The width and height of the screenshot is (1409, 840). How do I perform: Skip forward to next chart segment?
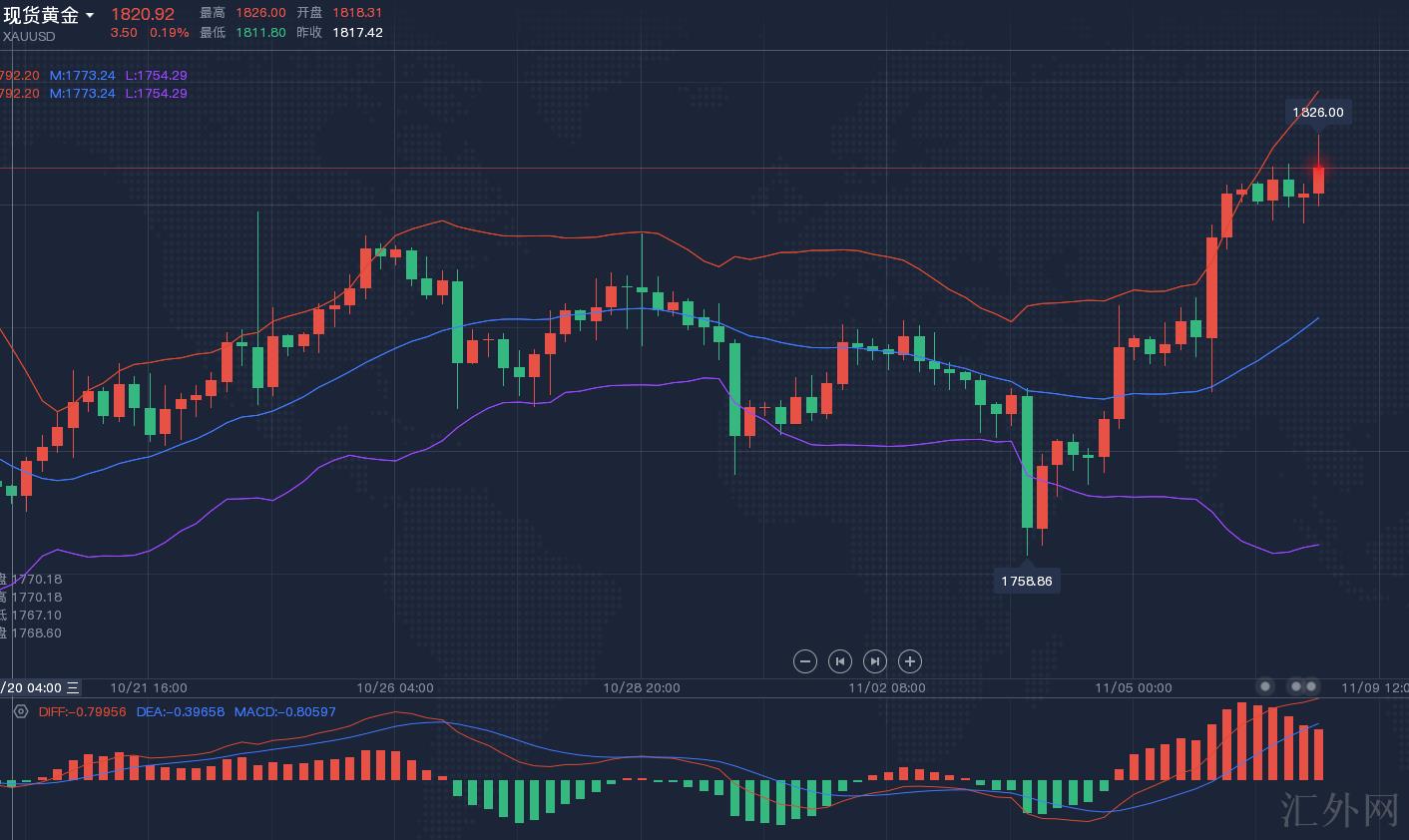874,660
